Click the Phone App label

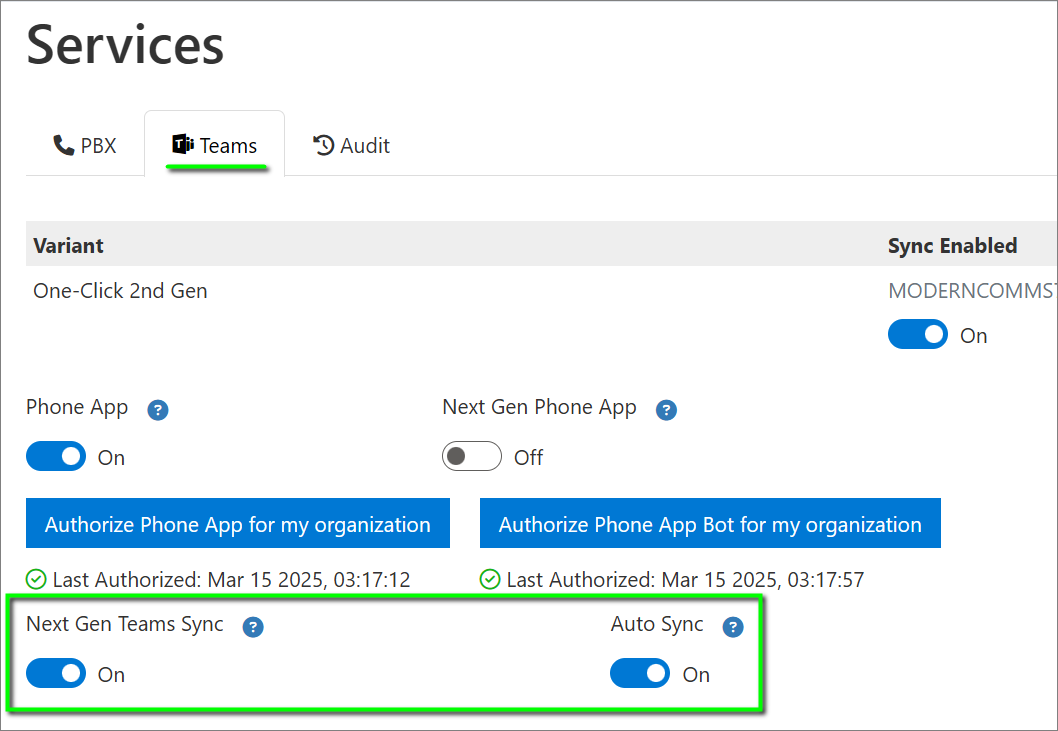pyautogui.click(x=77, y=408)
